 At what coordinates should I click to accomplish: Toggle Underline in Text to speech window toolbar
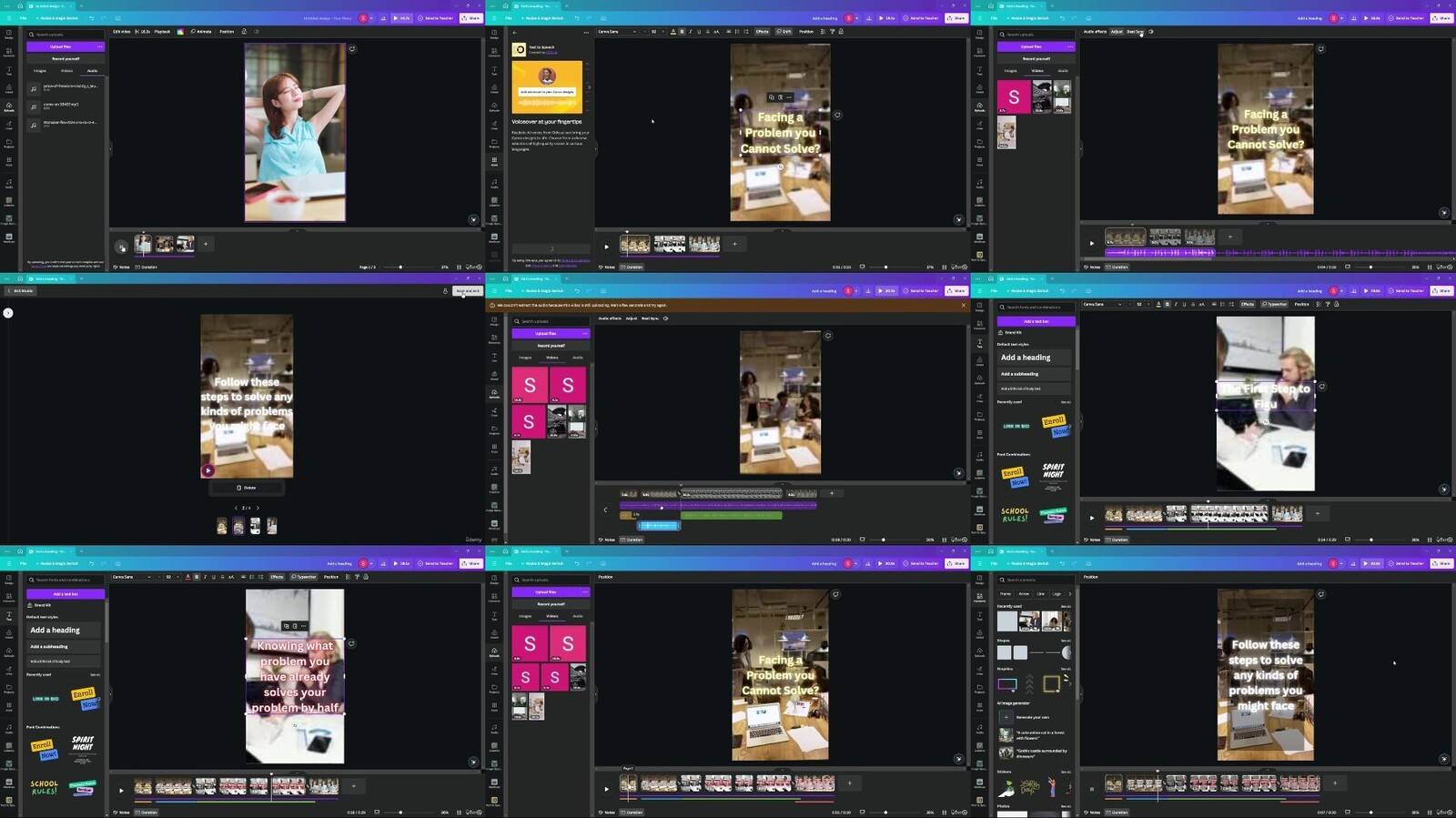coord(699,32)
